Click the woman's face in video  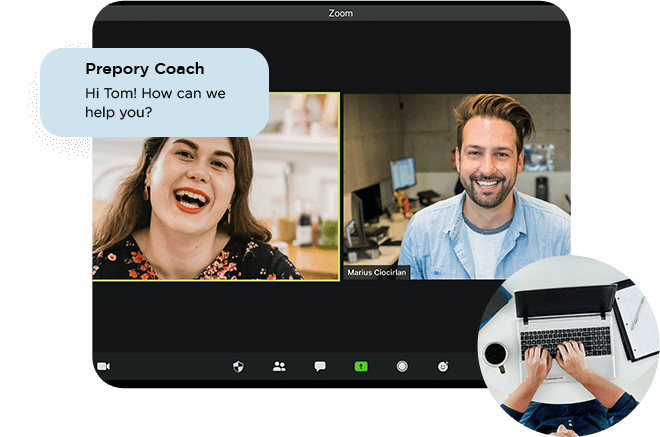191,177
